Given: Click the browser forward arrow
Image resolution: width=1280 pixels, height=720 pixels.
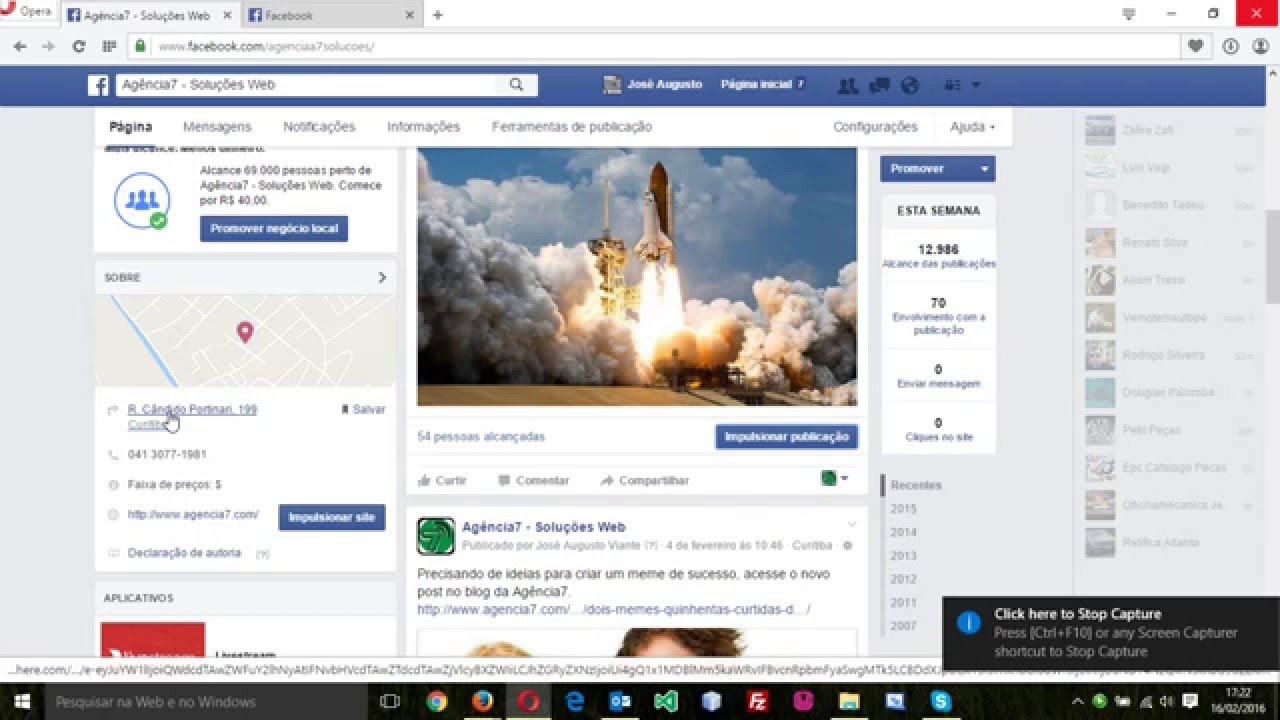Looking at the screenshot, I should click(48, 46).
